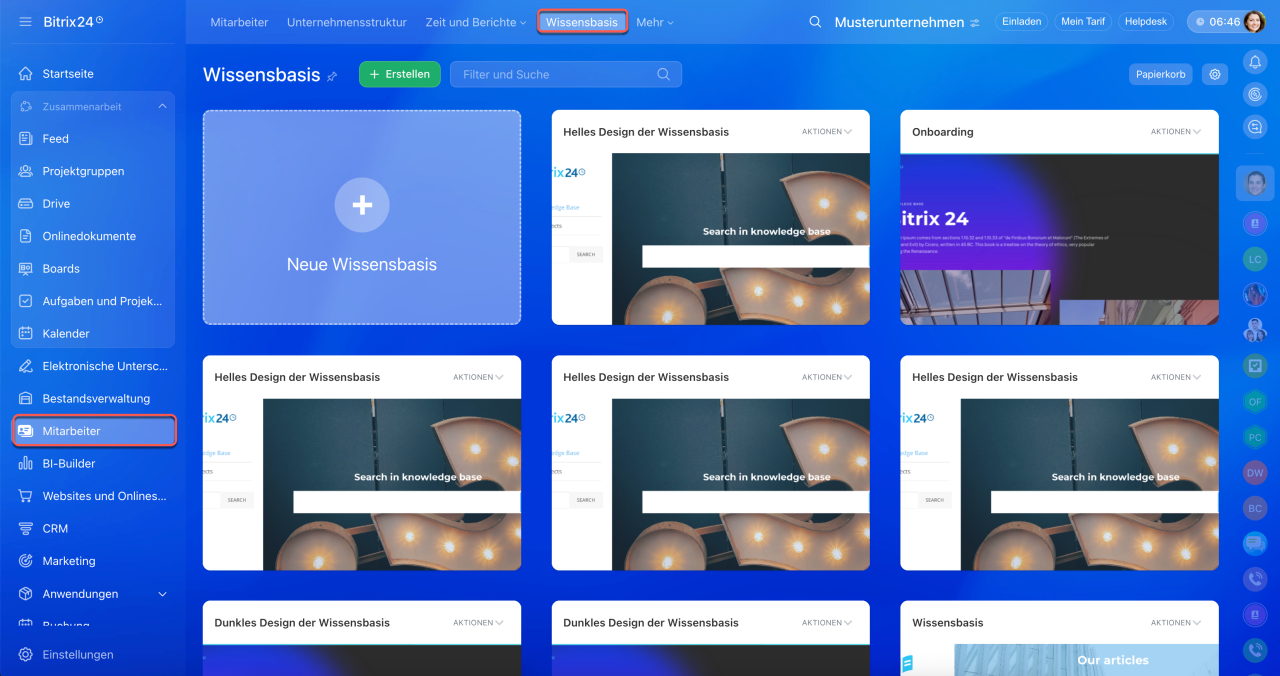The width and height of the screenshot is (1280, 676).
Task: Expand the Anwendungen menu item
Action: pyautogui.click(x=162, y=594)
